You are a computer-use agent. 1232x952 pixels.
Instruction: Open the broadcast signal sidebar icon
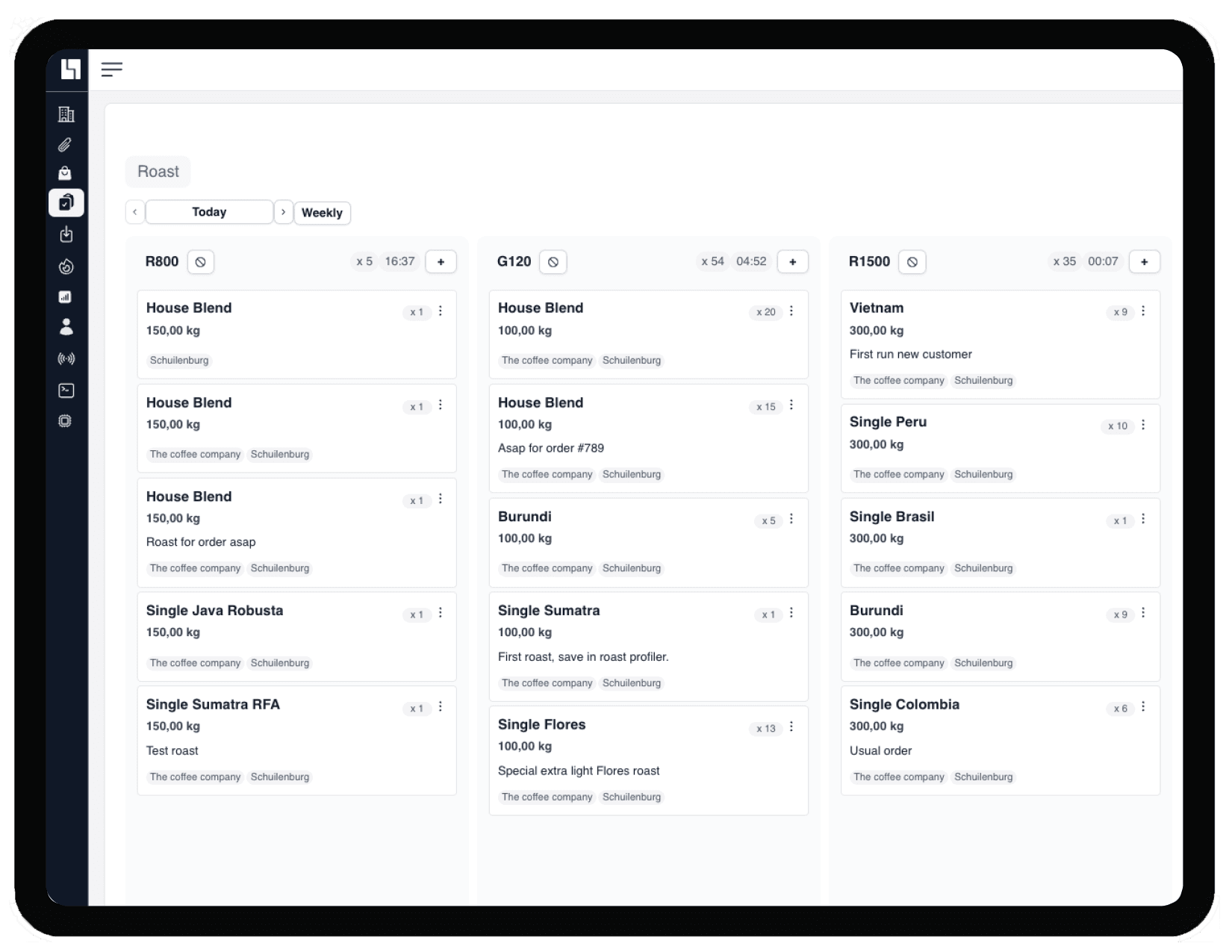[66, 359]
